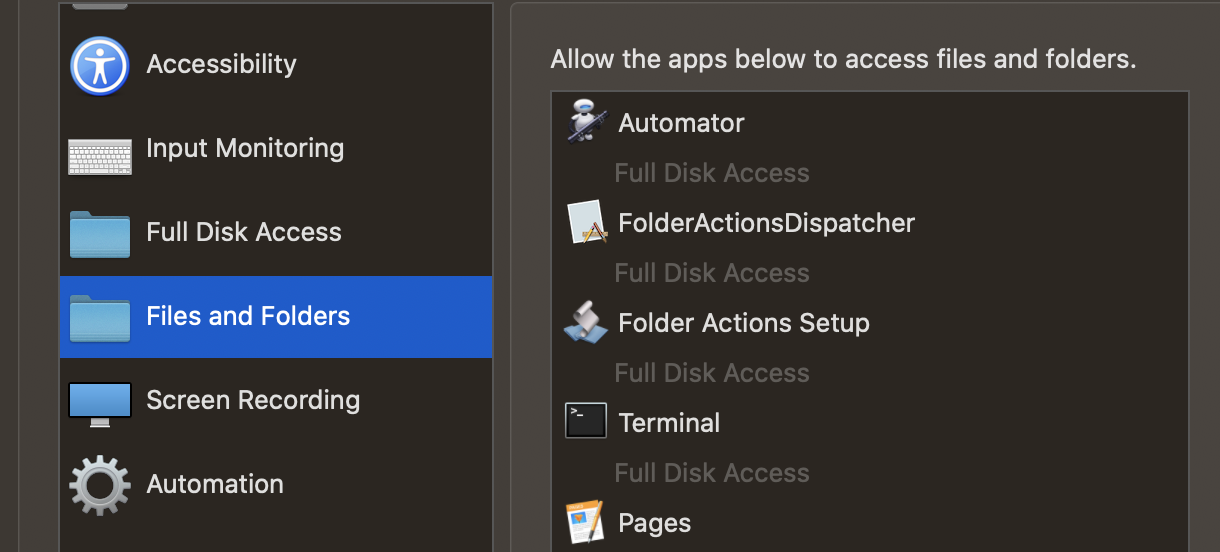Screen dimensions: 1220x552
Task: Select the Terminal app entry
Action: pos(870,422)
